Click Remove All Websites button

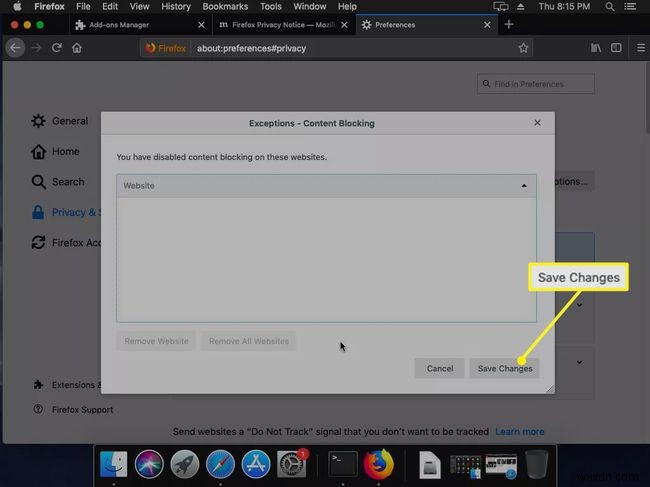[249, 341]
